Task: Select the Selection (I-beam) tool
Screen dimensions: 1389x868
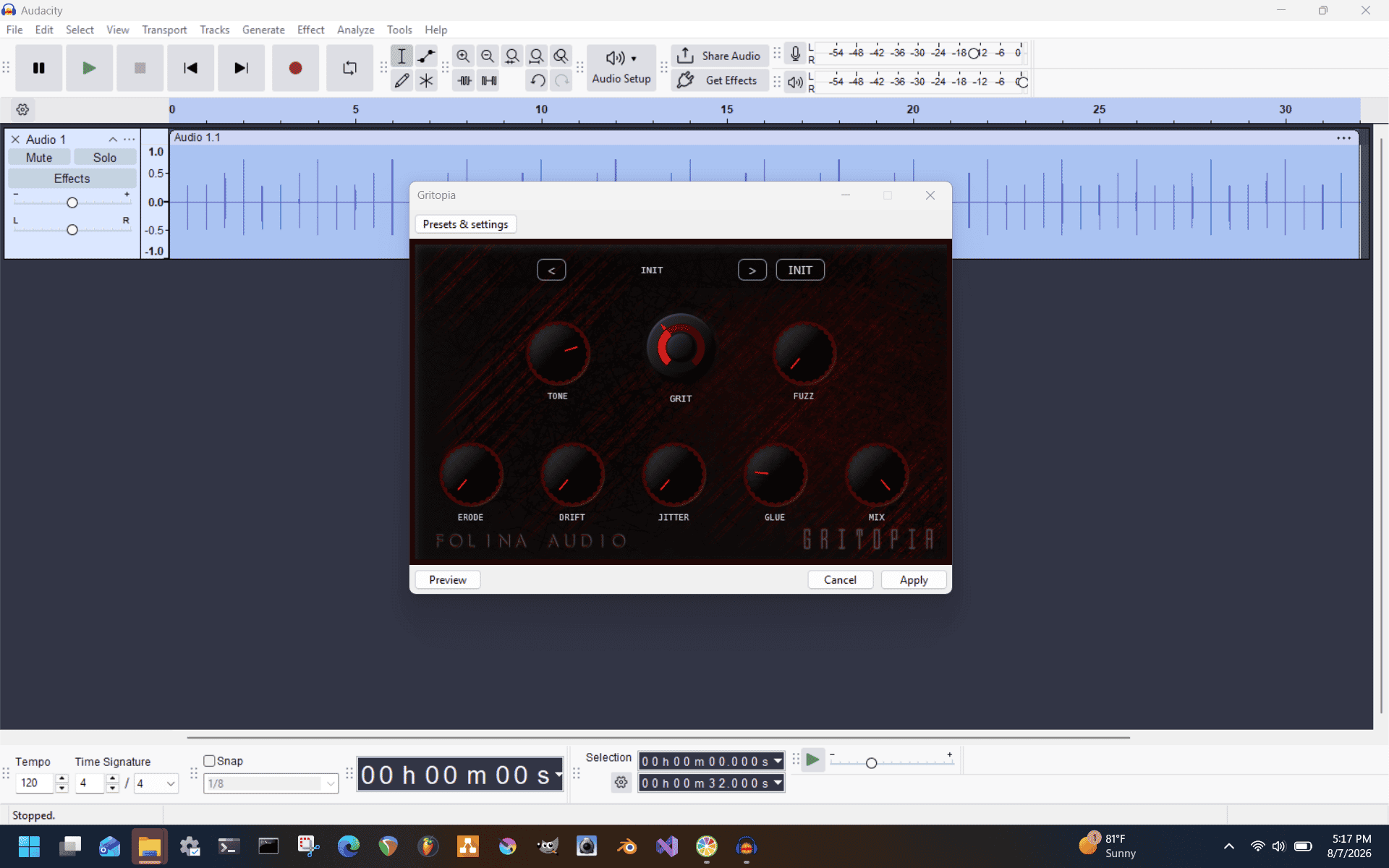Action: (402, 56)
